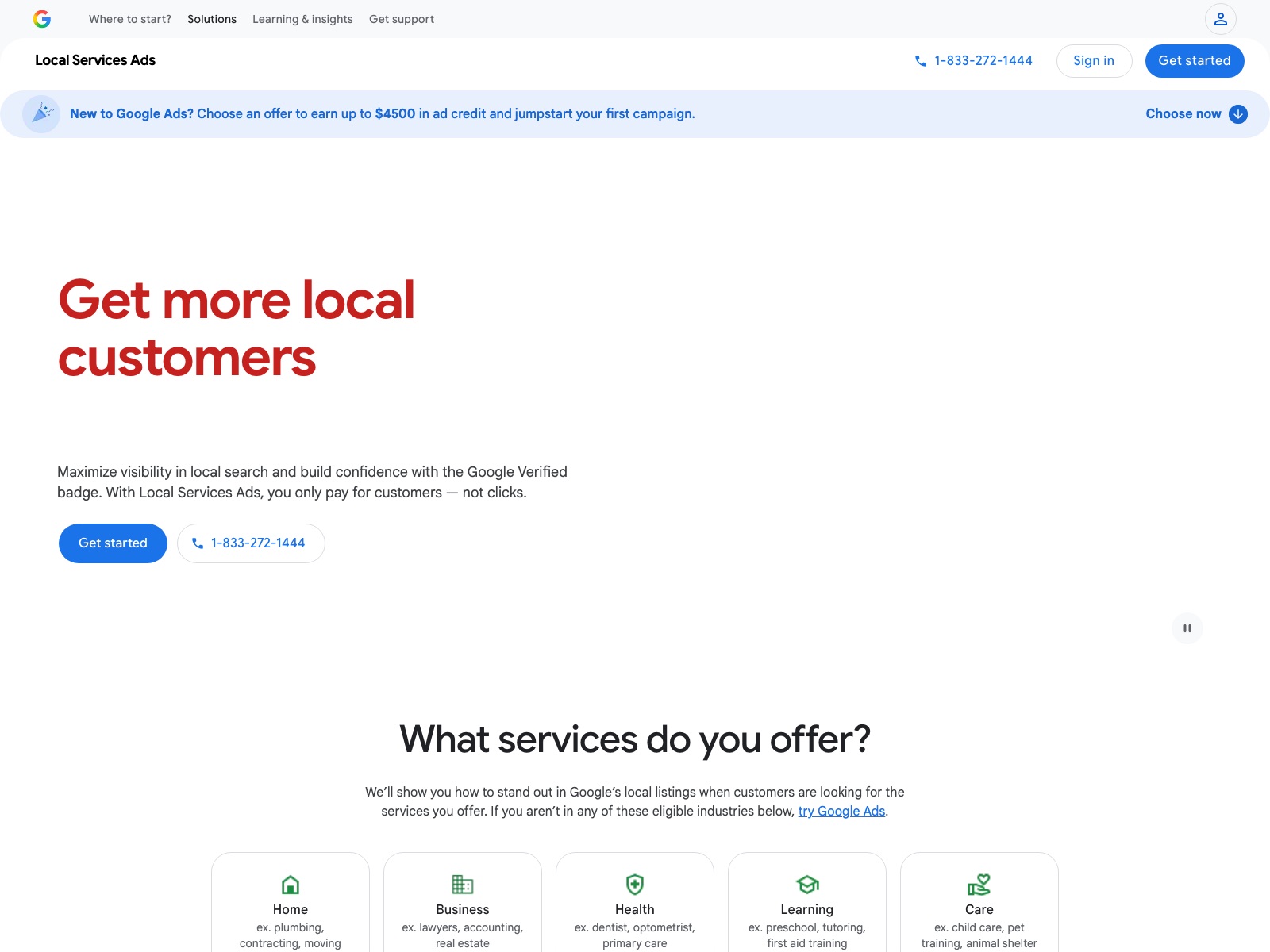Click the What services do you offer? heading

[635, 739]
